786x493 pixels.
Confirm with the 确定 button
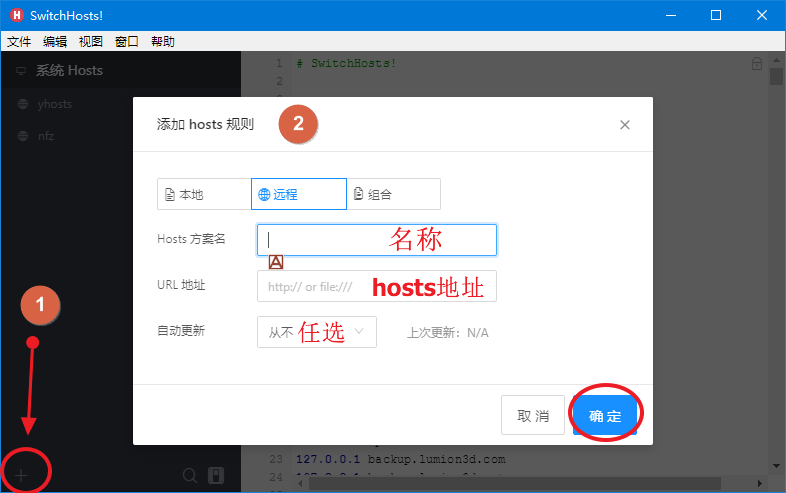click(x=605, y=415)
